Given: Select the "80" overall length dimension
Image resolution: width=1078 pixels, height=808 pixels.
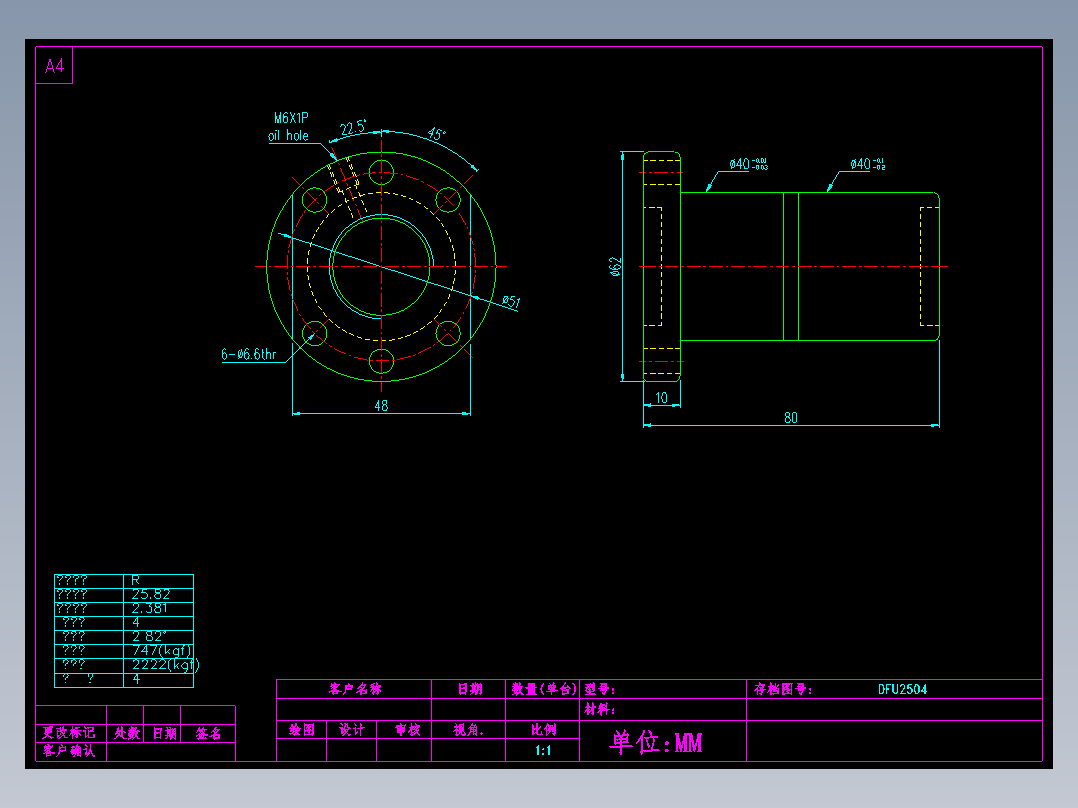Looking at the screenshot, I should [791, 417].
